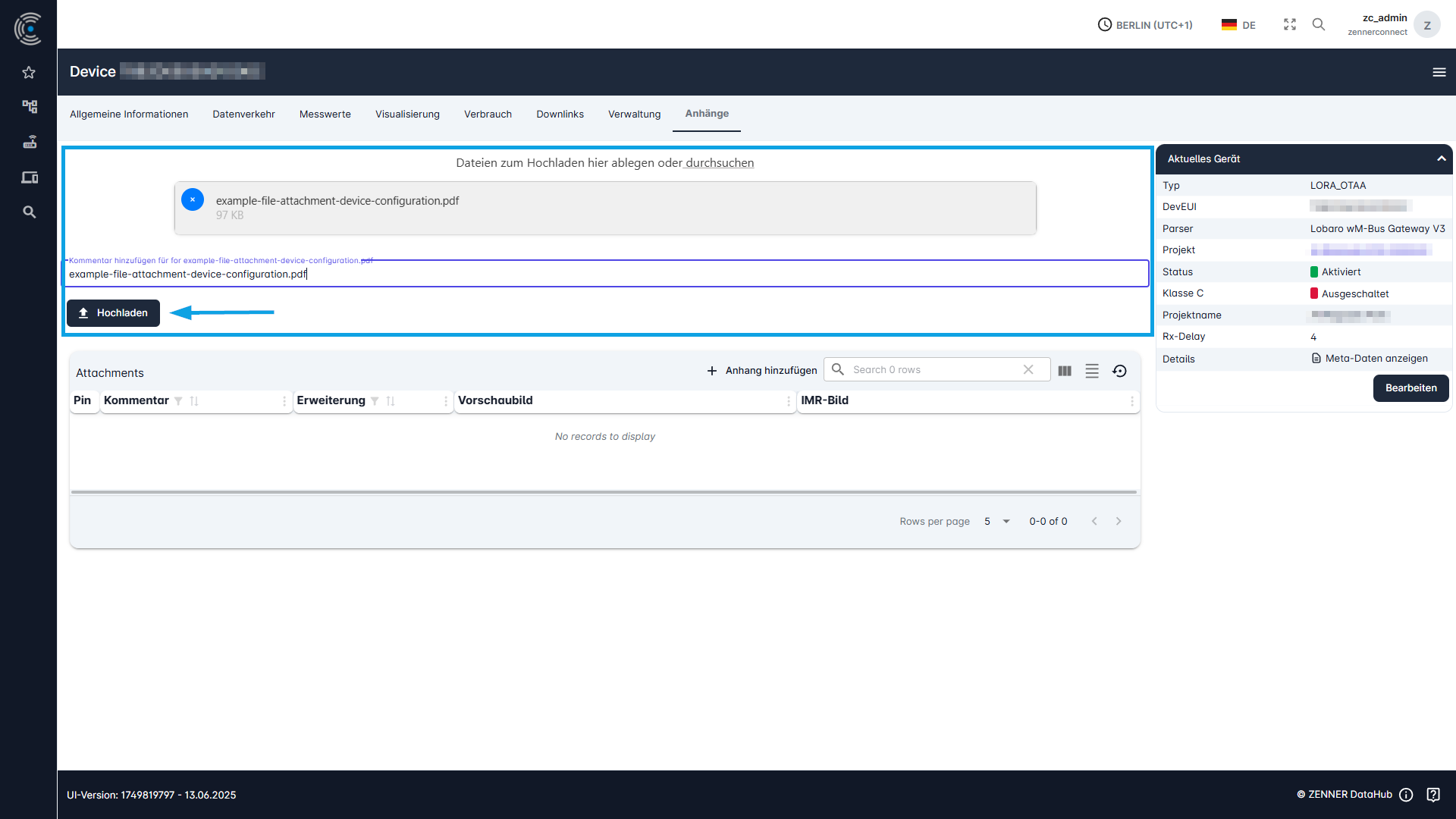Open favorites star in sidebar

pyautogui.click(x=29, y=73)
